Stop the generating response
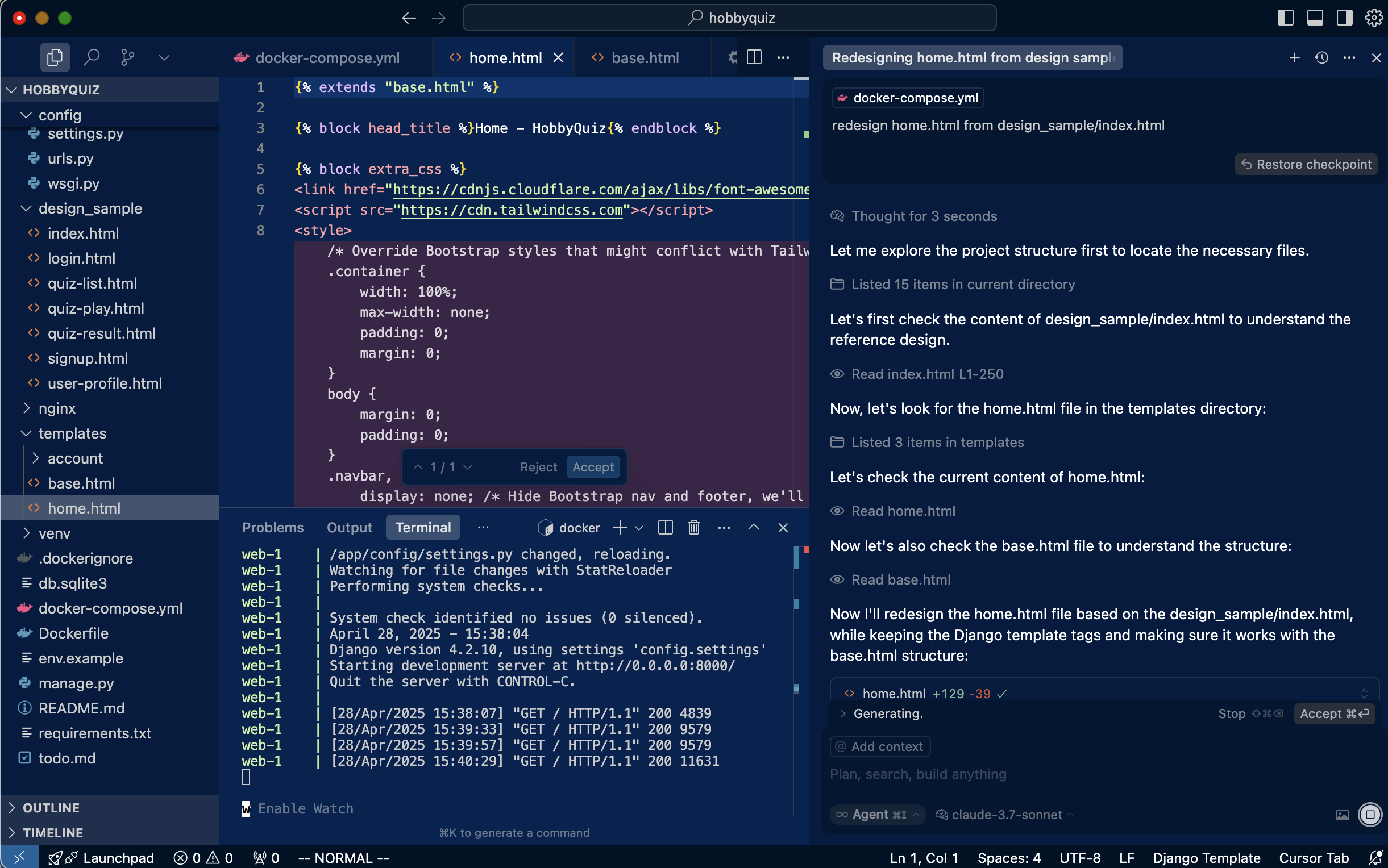Viewport: 1388px width, 868px height. 1250,713
